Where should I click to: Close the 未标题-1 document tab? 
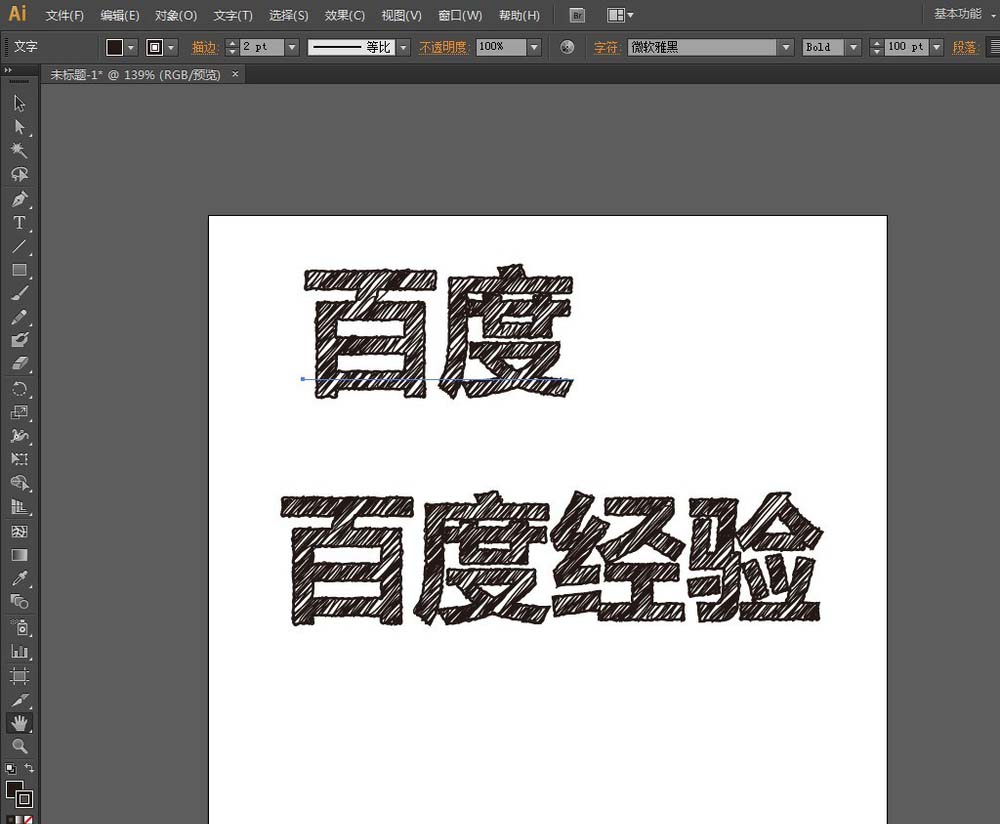click(235, 74)
